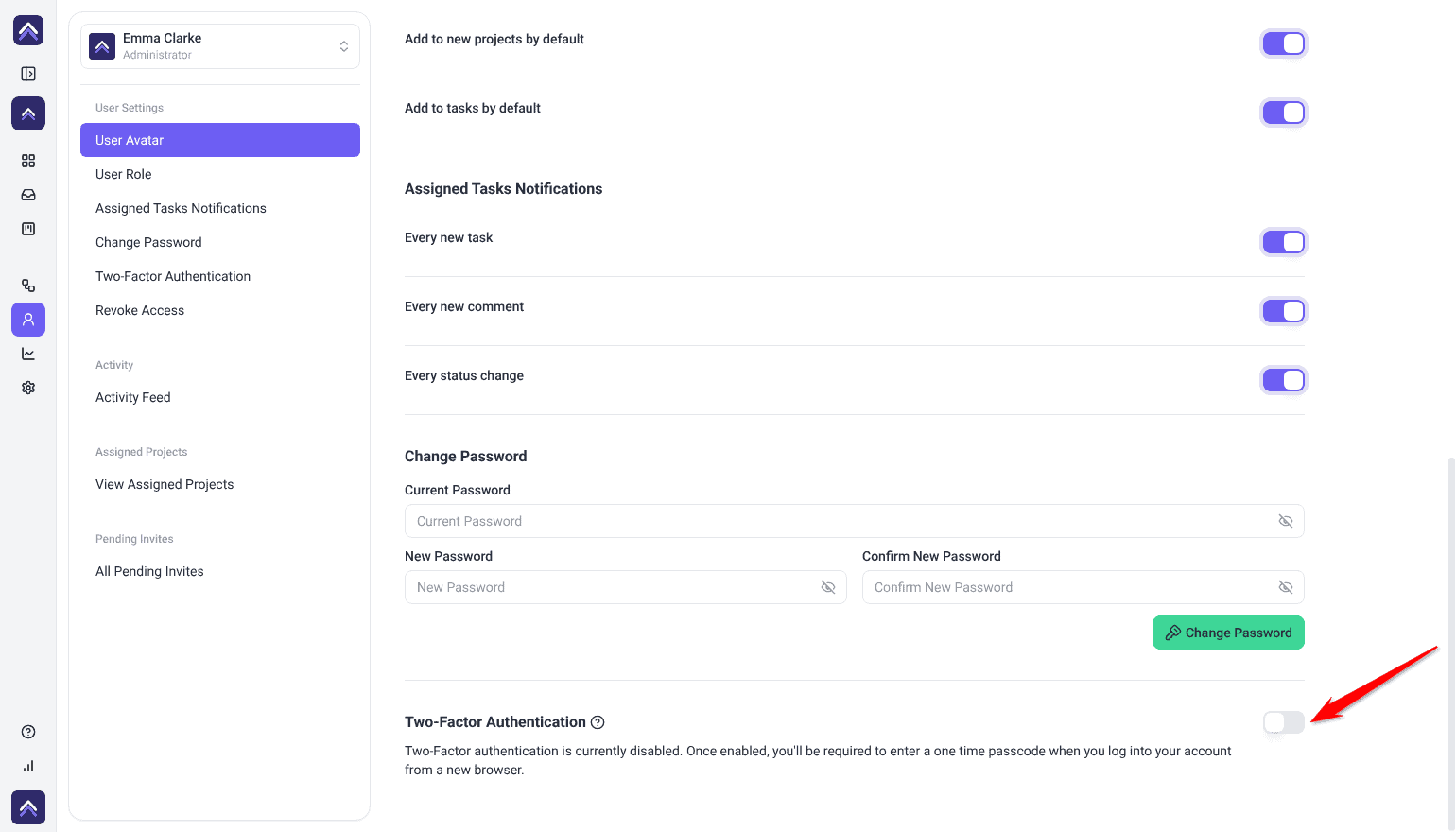1456x832 pixels.
Task: Click the green Change Password button
Action: pyautogui.click(x=1228, y=633)
